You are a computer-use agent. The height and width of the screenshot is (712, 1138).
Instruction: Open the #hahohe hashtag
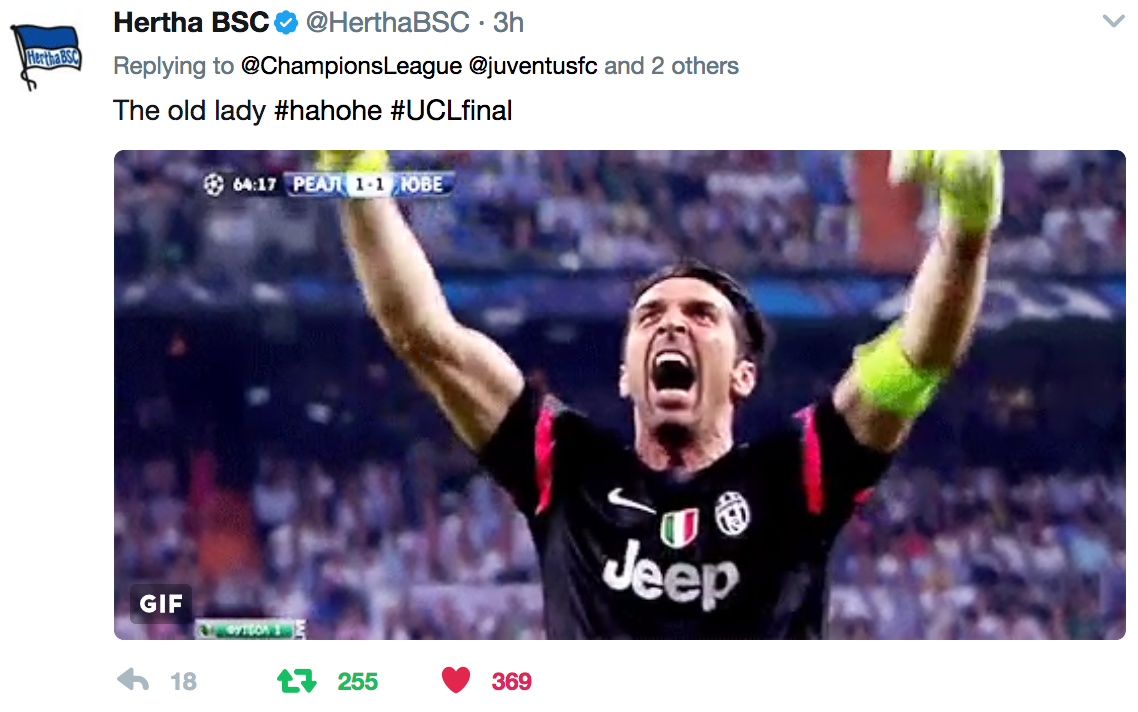[x=328, y=111]
